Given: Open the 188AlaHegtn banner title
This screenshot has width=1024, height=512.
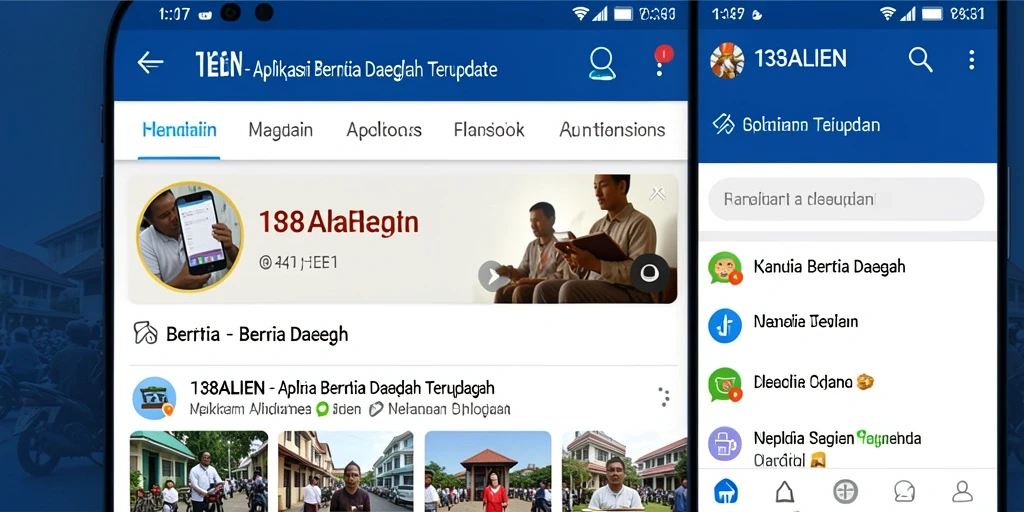Looking at the screenshot, I should click(338, 223).
